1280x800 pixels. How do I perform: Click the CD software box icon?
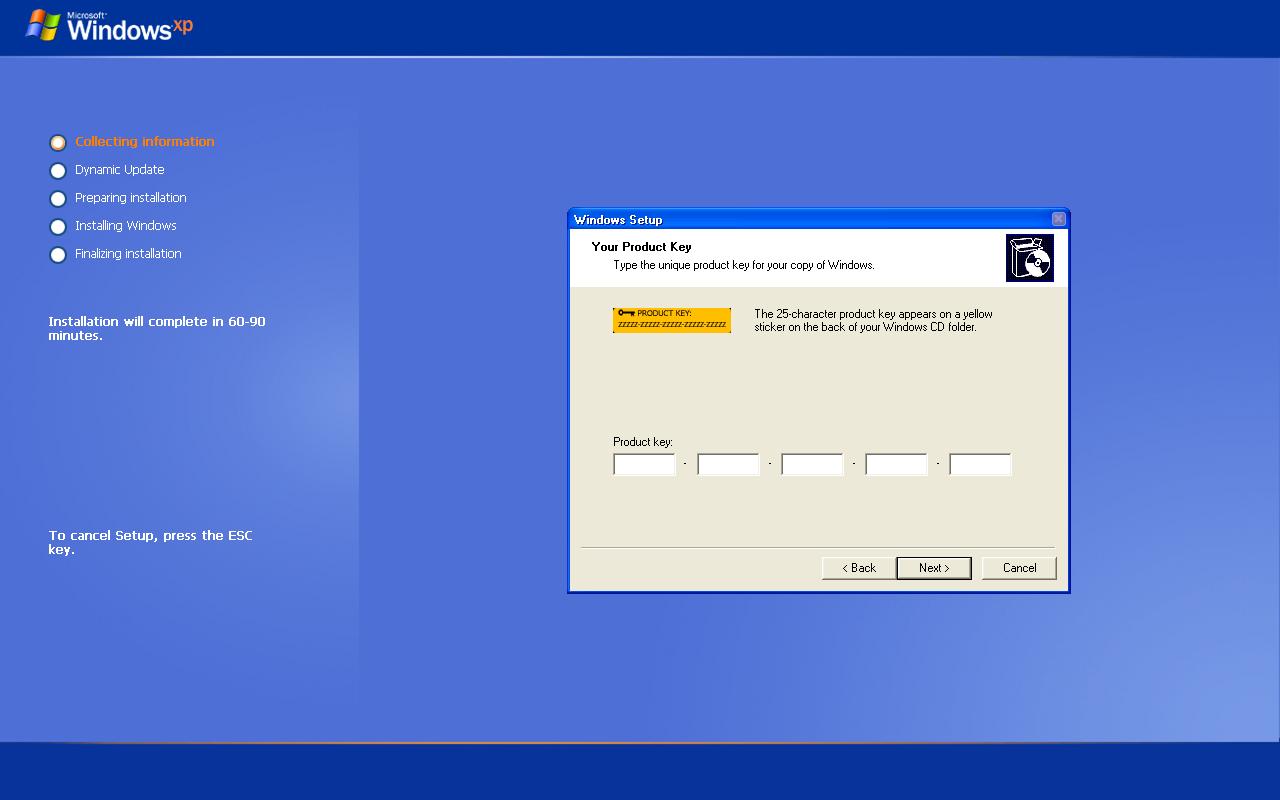click(1029, 259)
